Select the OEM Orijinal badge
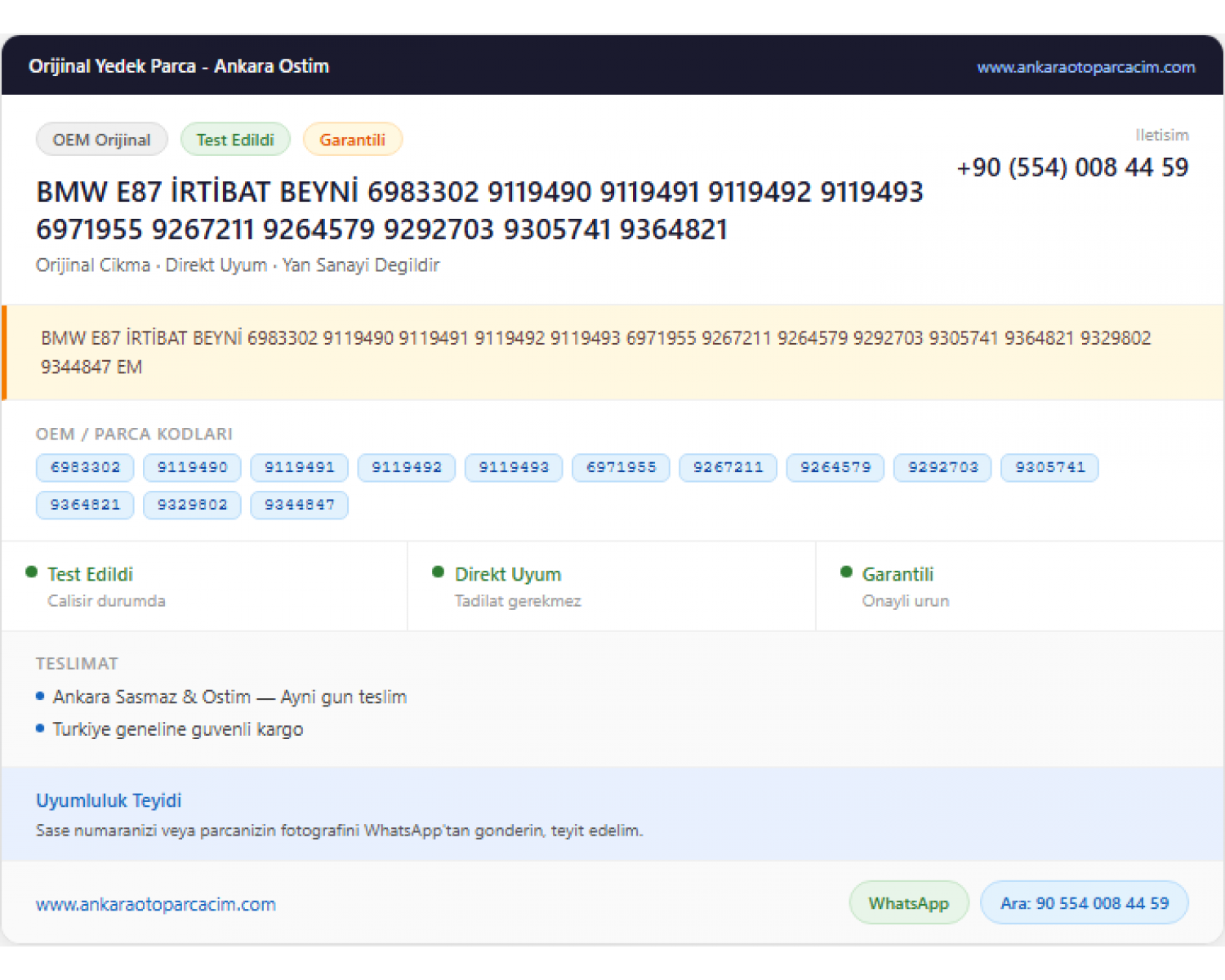The width and height of the screenshot is (1225, 980). coord(102,140)
